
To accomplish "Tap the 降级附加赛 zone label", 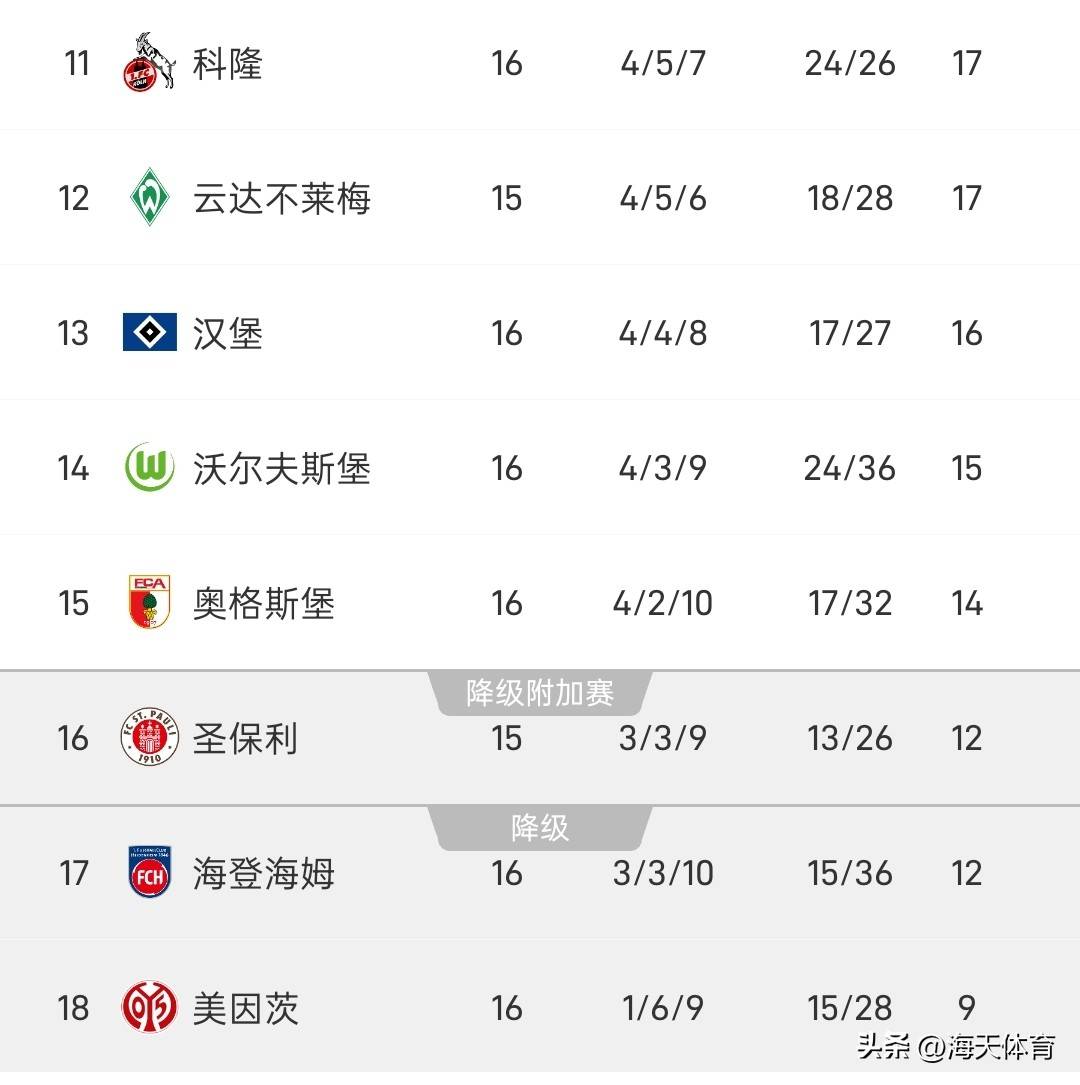I will pyautogui.click(x=540, y=693).
